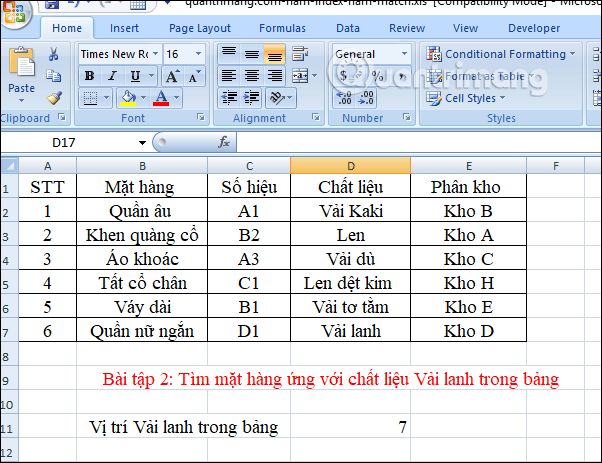The image size is (602, 463).
Task: Click the Select All corner triangle
Action: (10, 166)
